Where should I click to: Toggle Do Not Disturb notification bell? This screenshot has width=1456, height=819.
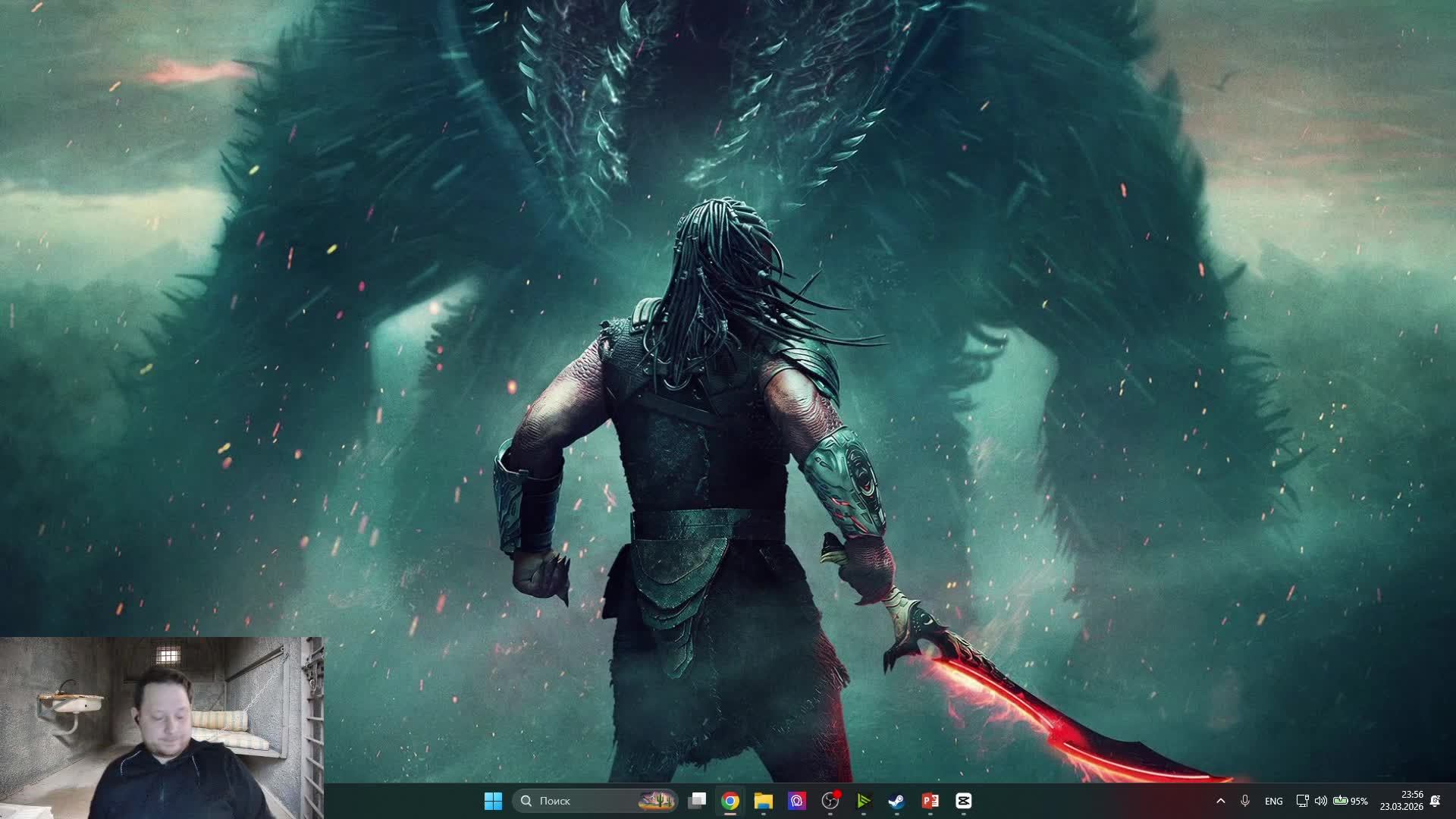coord(1435,801)
